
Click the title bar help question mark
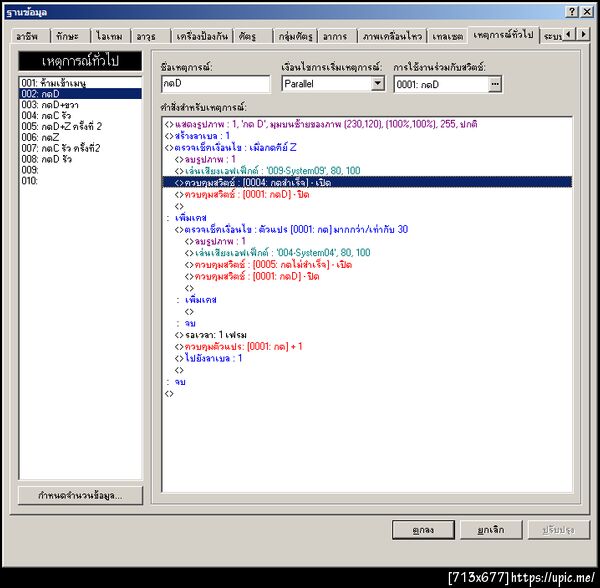571,12
